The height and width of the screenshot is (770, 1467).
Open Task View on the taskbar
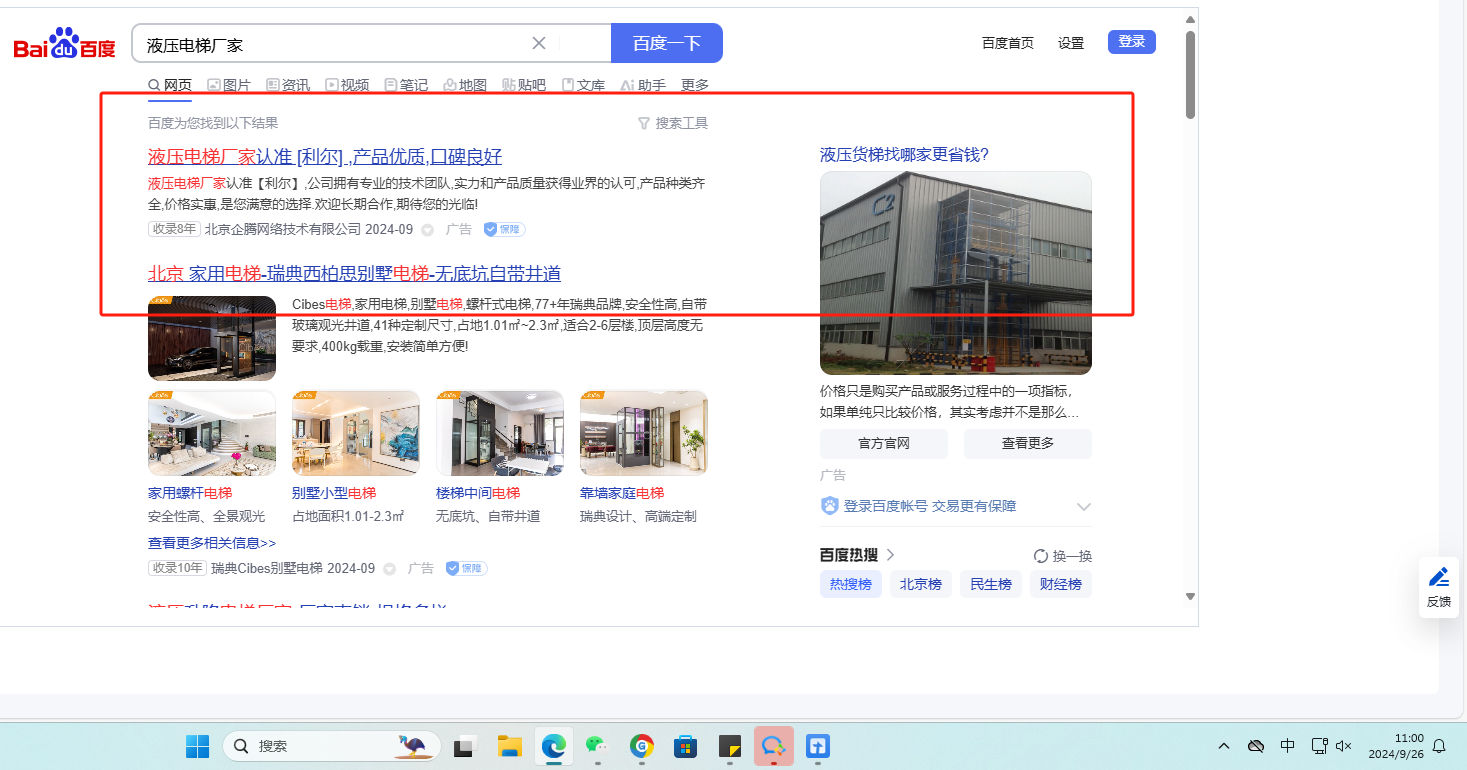pos(464,746)
